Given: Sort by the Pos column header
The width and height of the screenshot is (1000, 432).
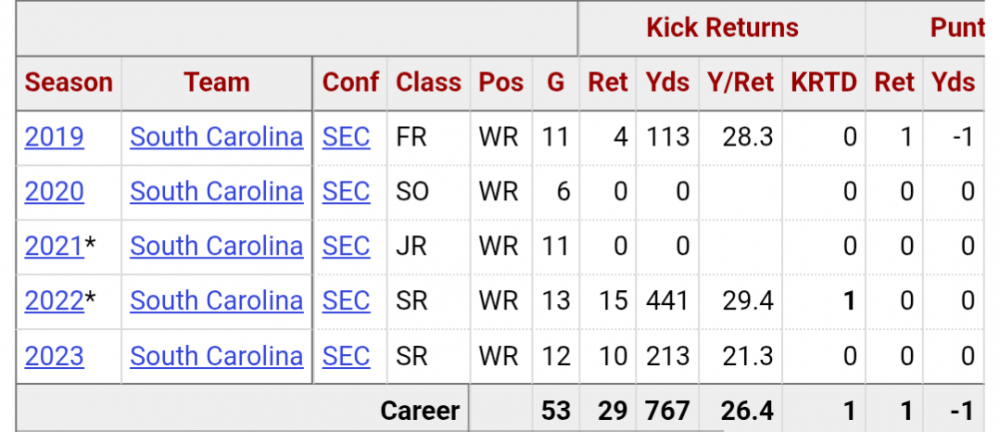Looking at the screenshot, I should tap(501, 82).
